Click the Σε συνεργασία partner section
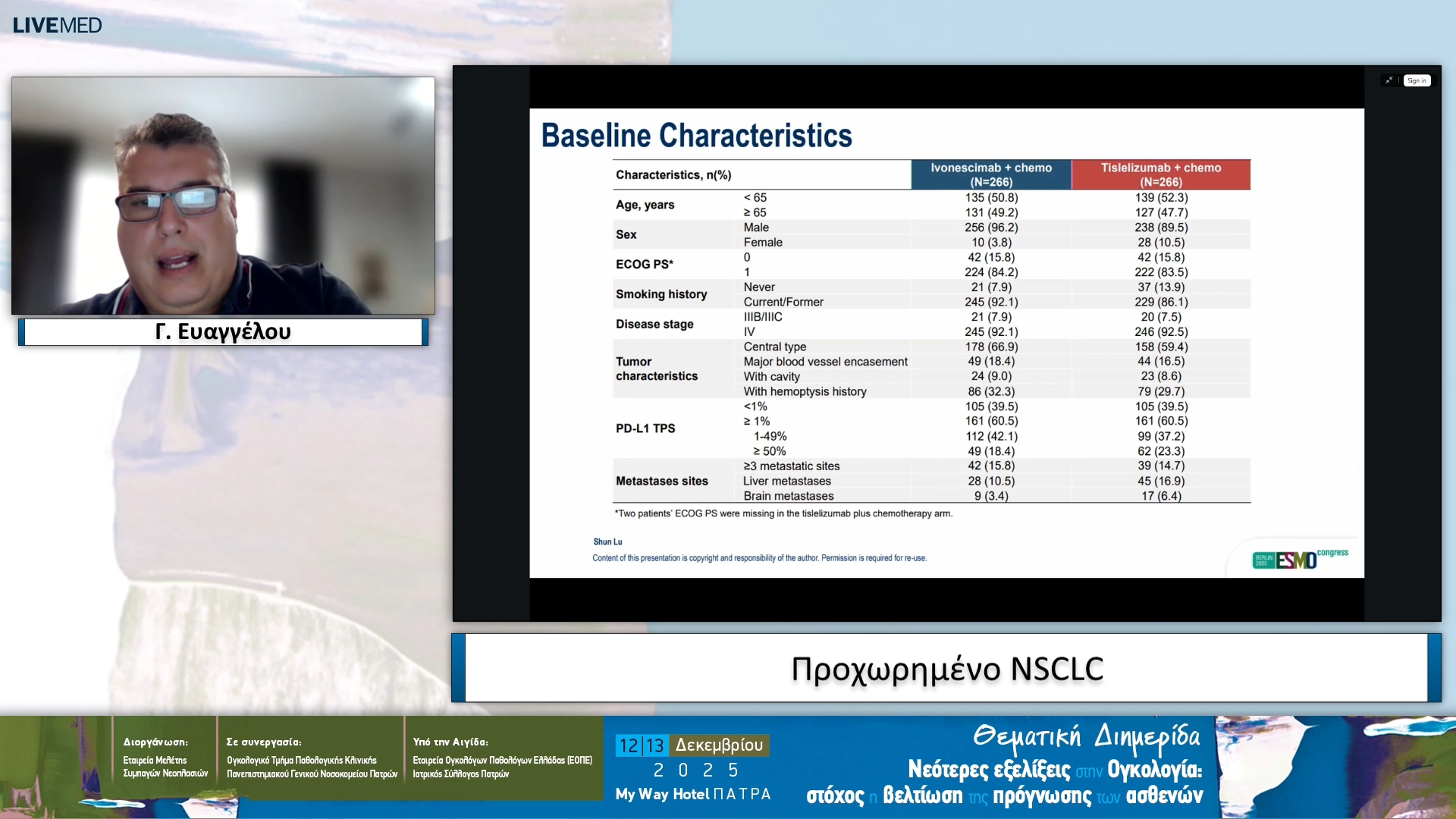Screen dimensions: 1456x819 tap(311, 758)
